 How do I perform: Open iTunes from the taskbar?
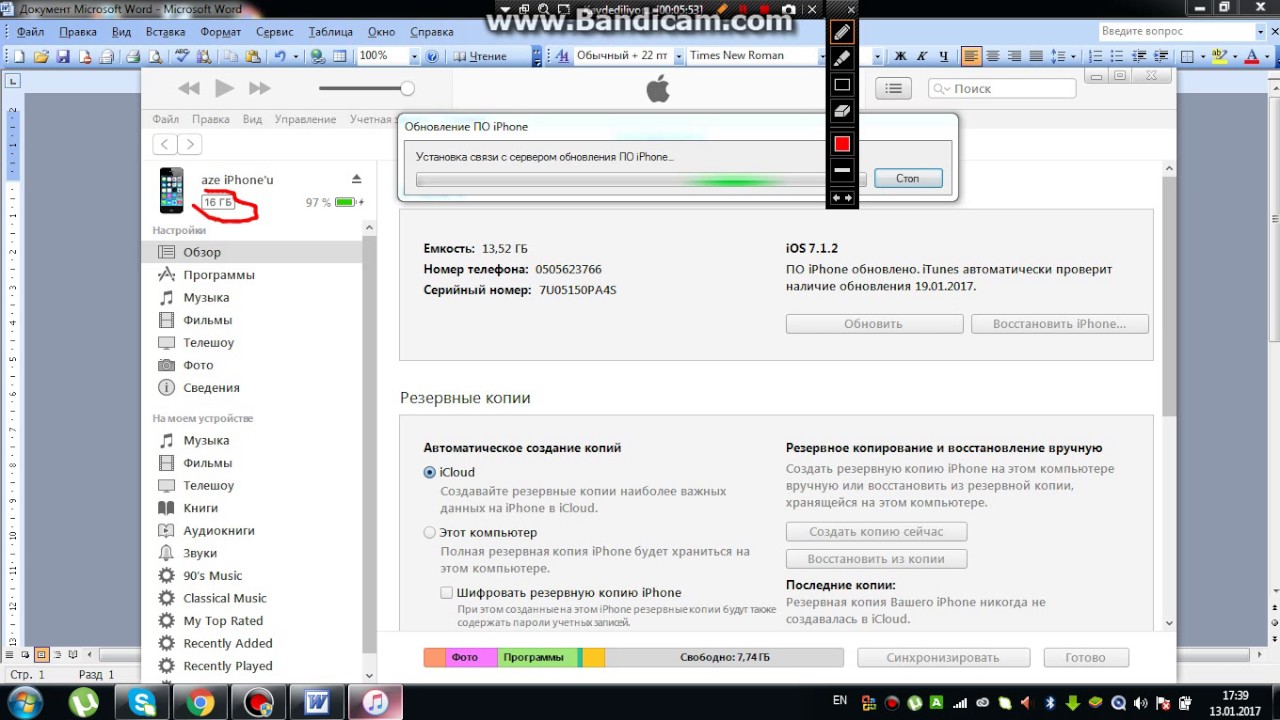[376, 702]
